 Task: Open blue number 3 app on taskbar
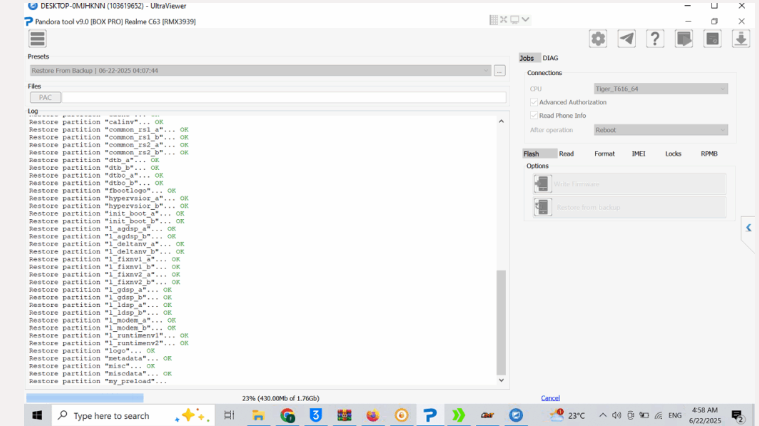(x=316, y=415)
